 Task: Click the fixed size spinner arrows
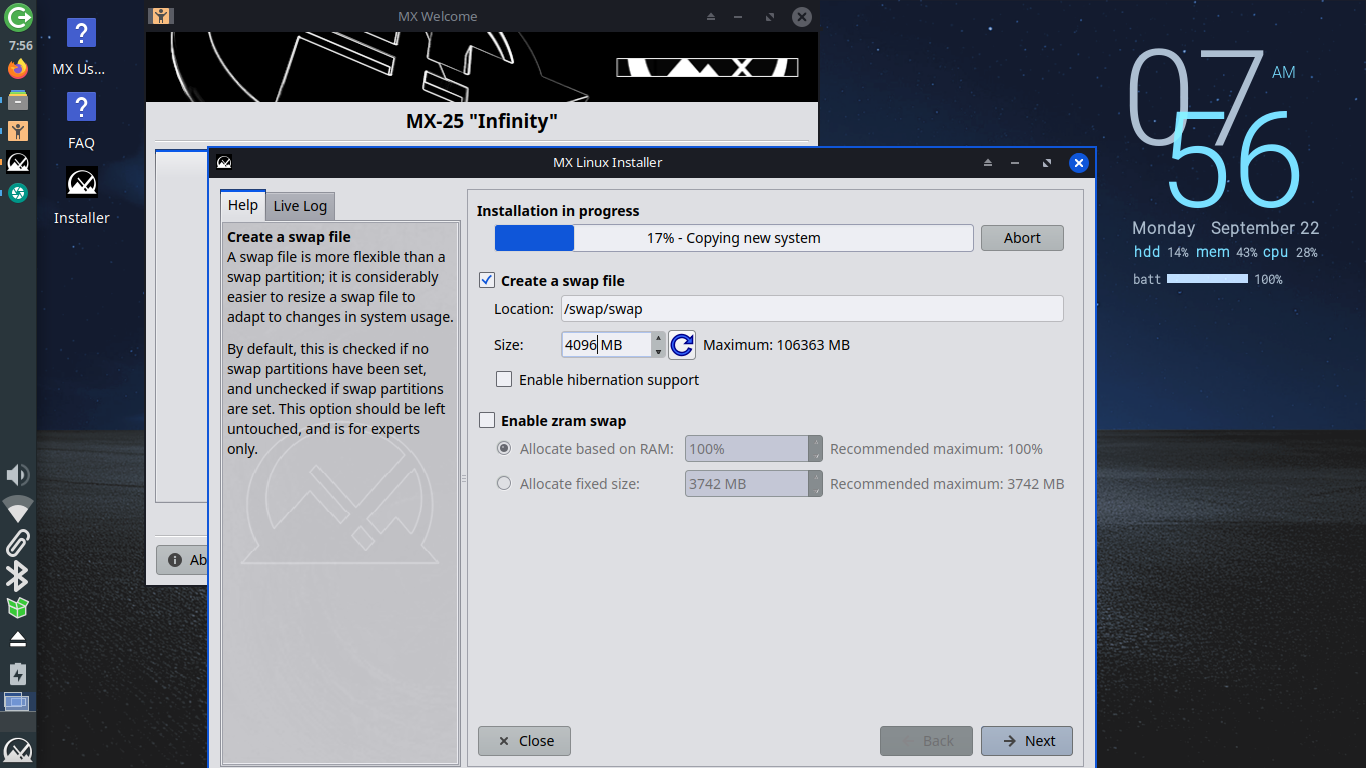(x=816, y=484)
